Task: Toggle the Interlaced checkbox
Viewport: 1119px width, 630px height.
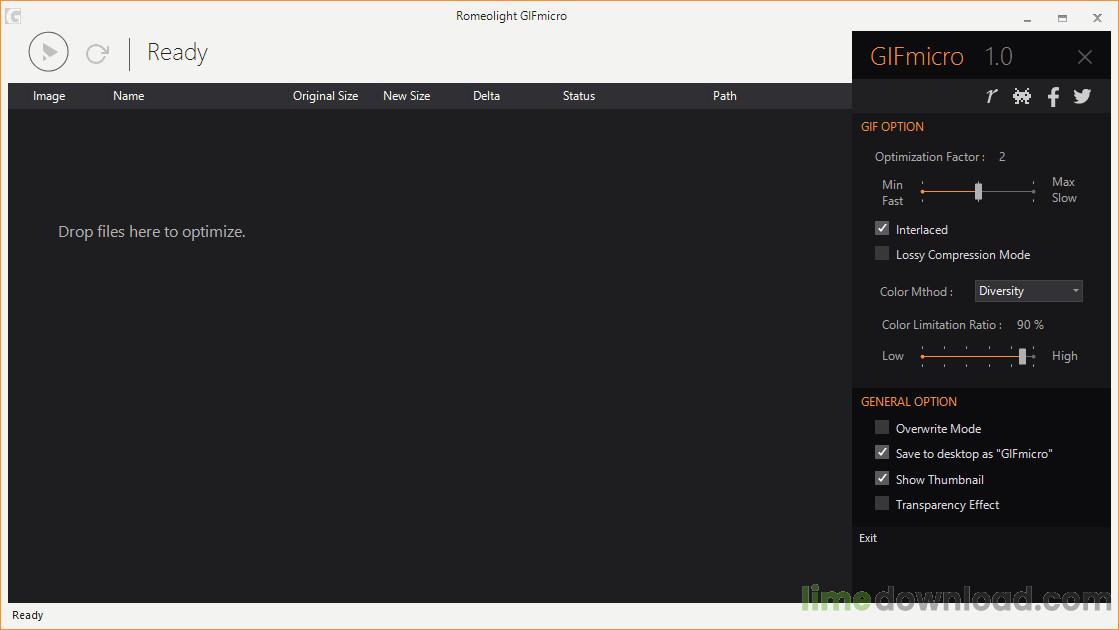Action: coord(882,228)
